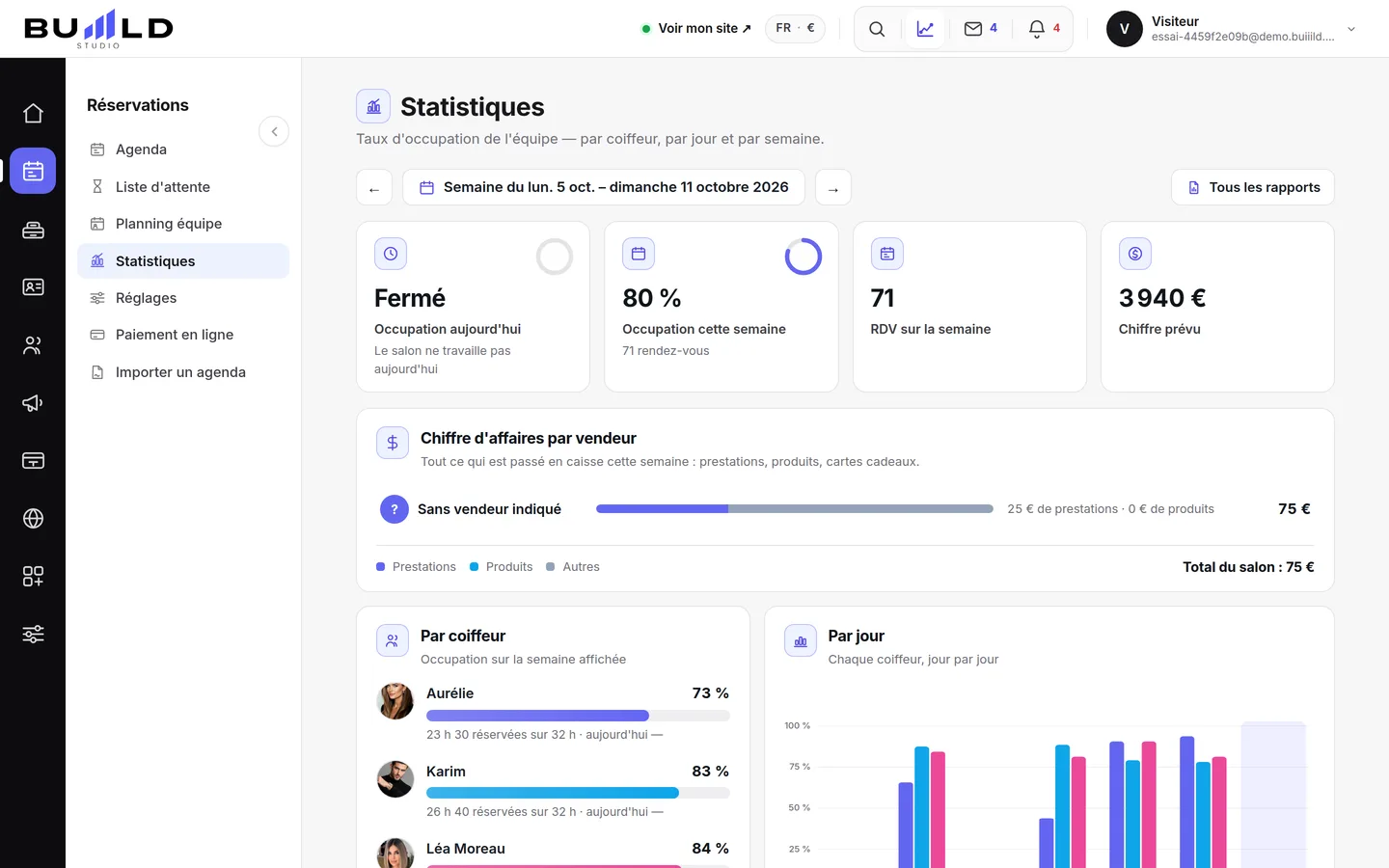Viewport: 1389px width, 868px height.
Task: Click the euro coin icon on Chiffre prévu card
Action: 1135,254
